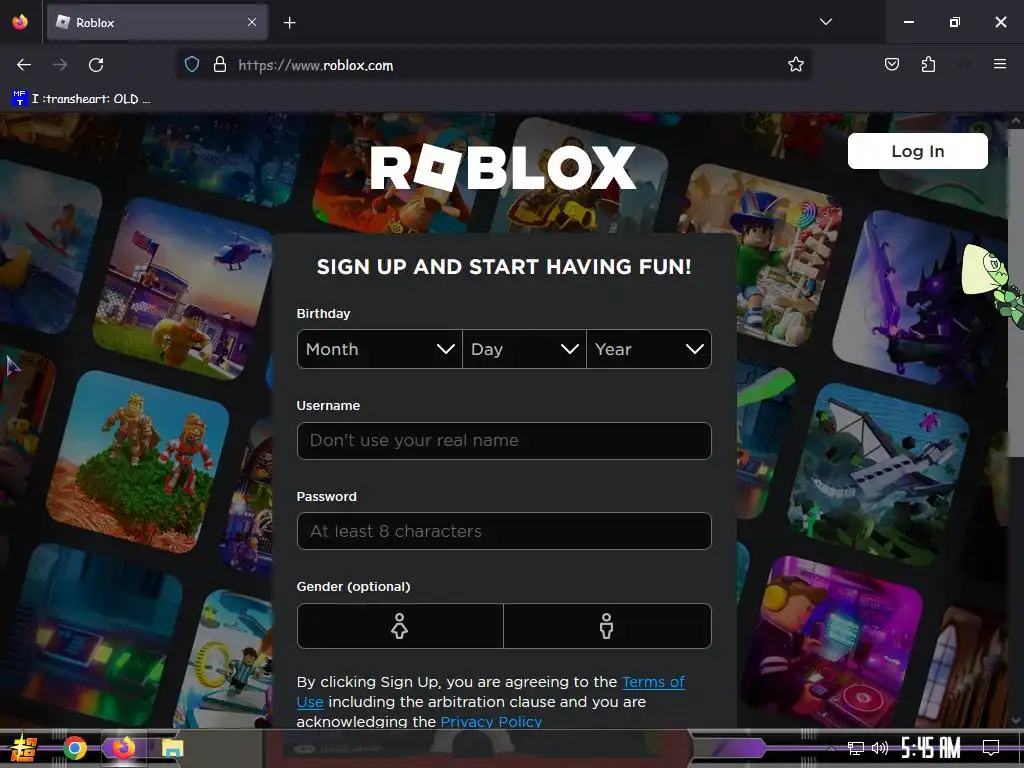Select the Roblox browser tab

click(157, 23)
